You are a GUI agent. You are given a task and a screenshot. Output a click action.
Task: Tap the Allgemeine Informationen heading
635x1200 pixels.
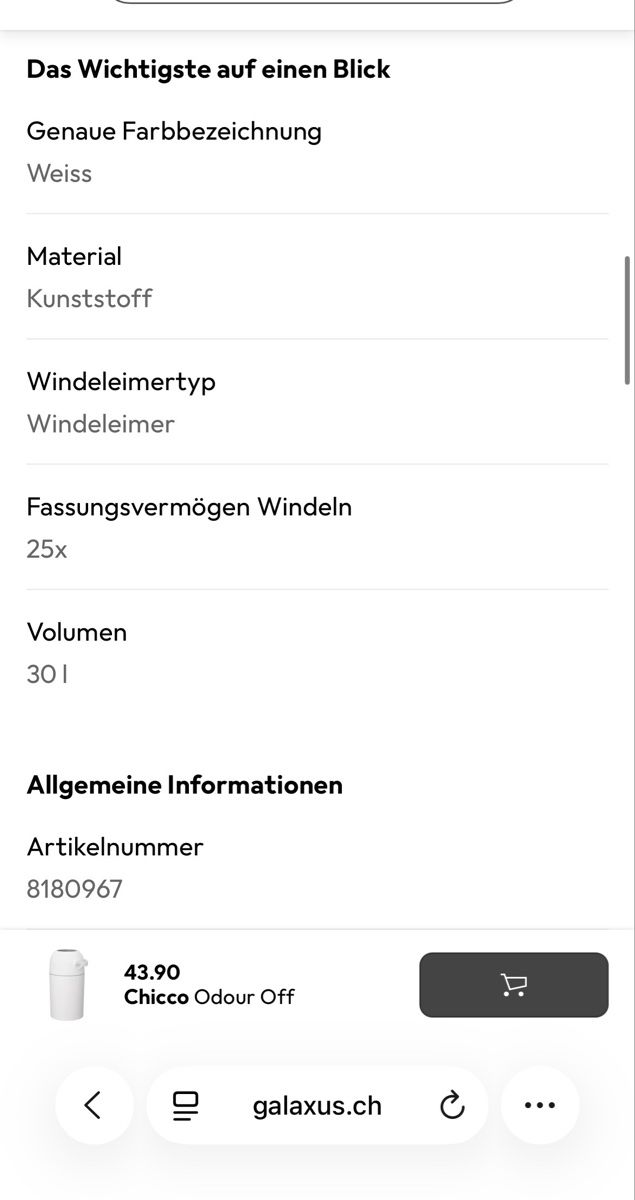click(184, 785)
